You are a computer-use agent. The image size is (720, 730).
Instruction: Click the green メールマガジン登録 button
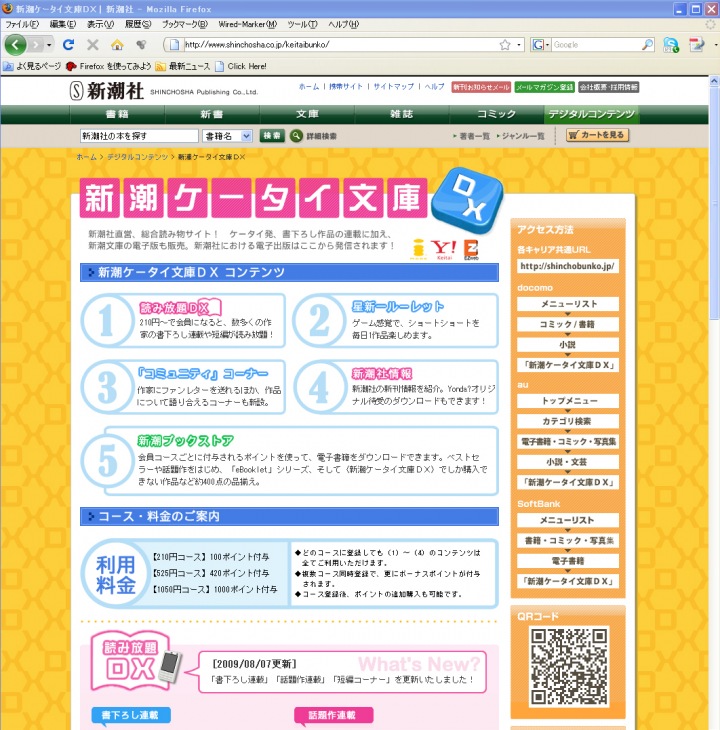(545, 87)
